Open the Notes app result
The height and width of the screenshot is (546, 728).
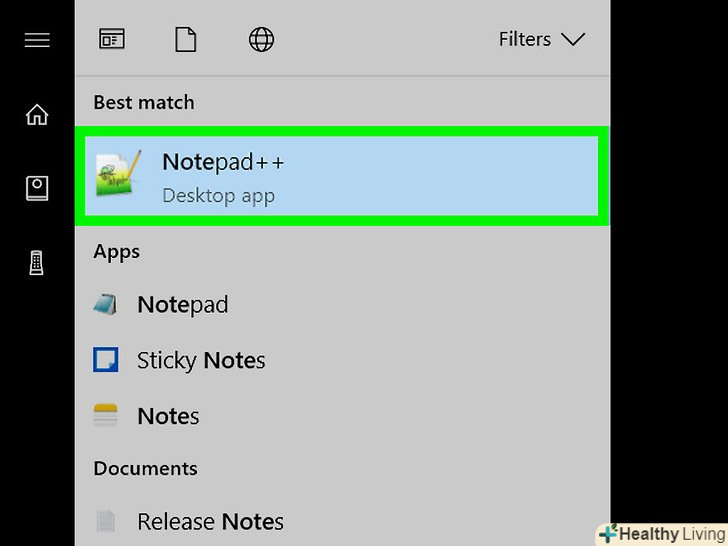click(x=342, y=416)
